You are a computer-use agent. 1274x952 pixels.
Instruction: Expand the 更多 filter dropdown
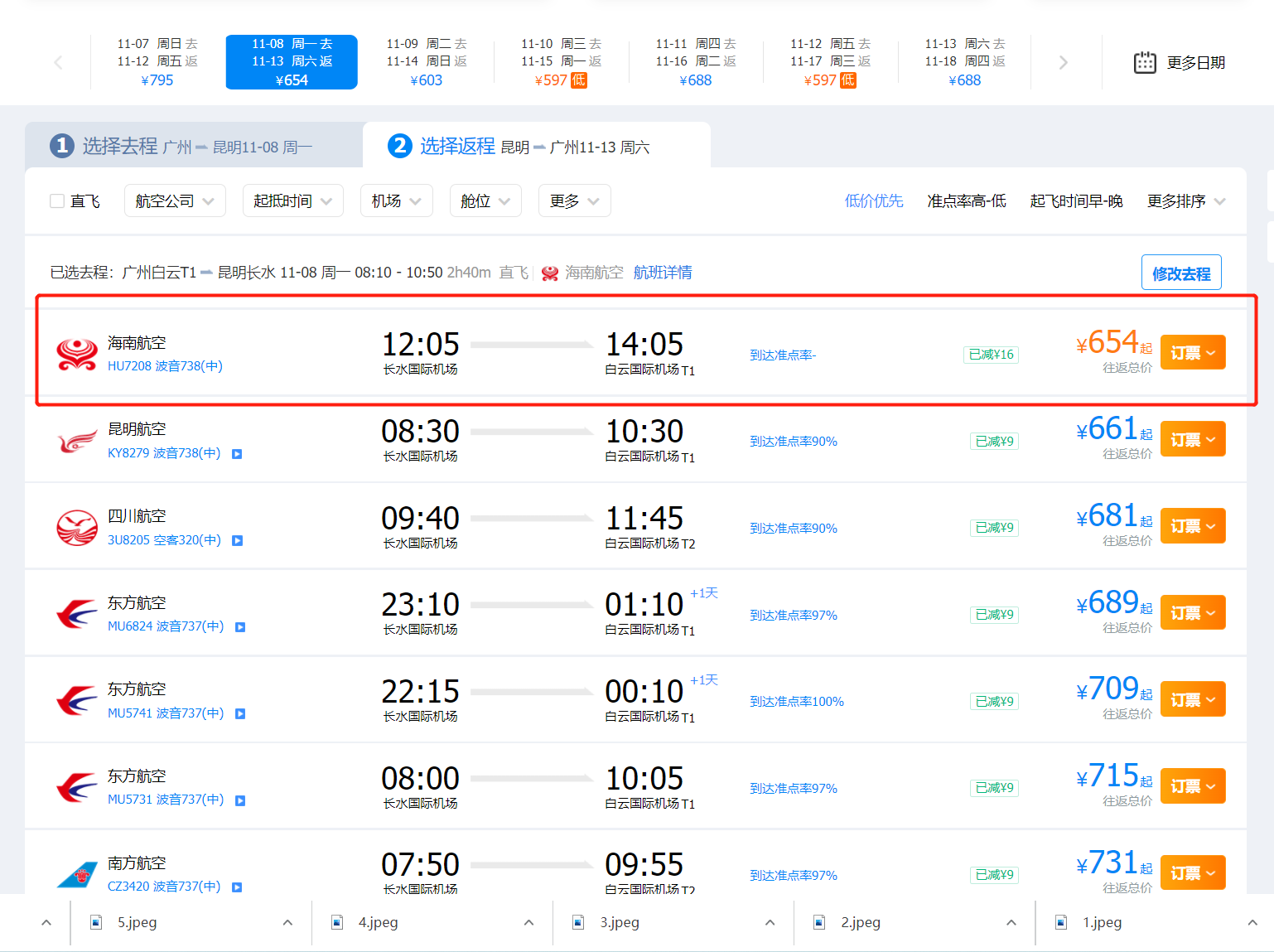pos(575,201)
